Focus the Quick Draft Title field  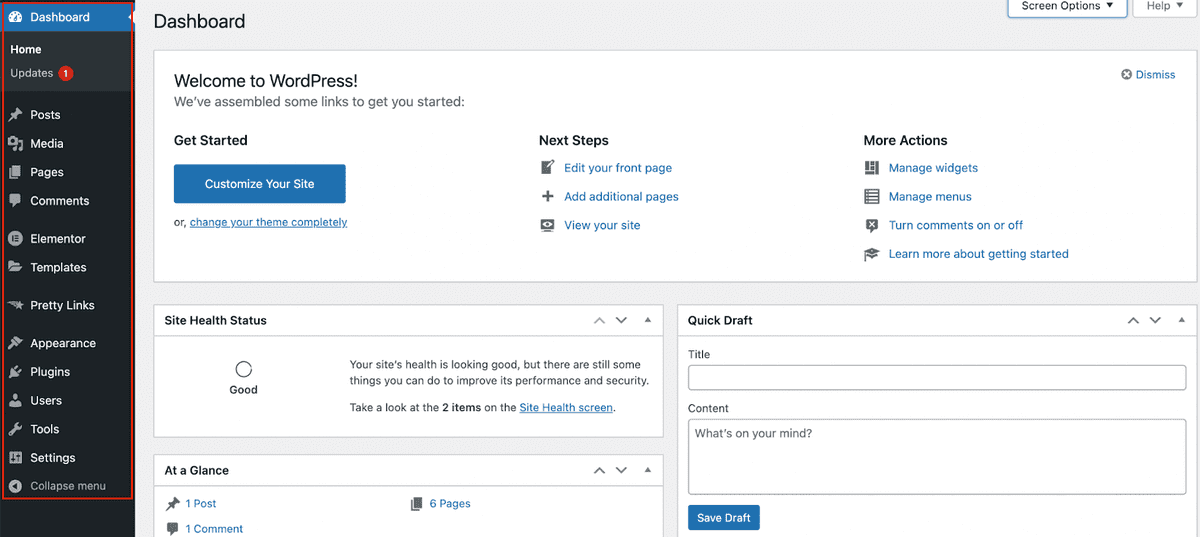[x=937, y=377]
